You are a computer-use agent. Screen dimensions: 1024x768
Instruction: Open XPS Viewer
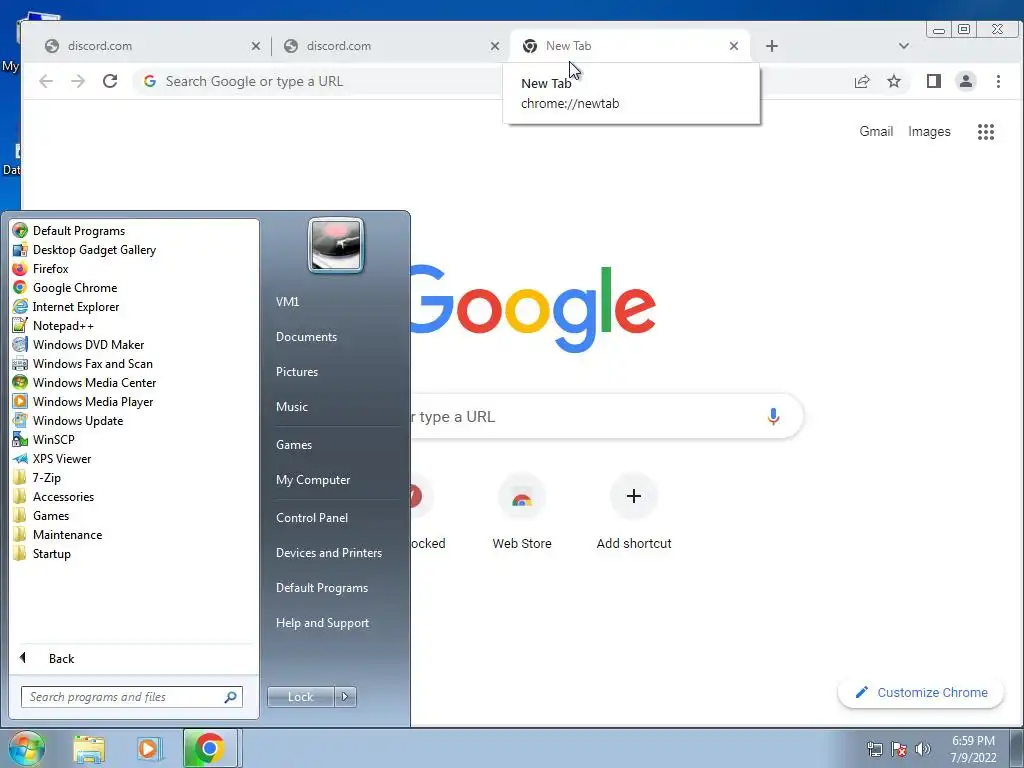pyautogui.click(x=134, y=458)
